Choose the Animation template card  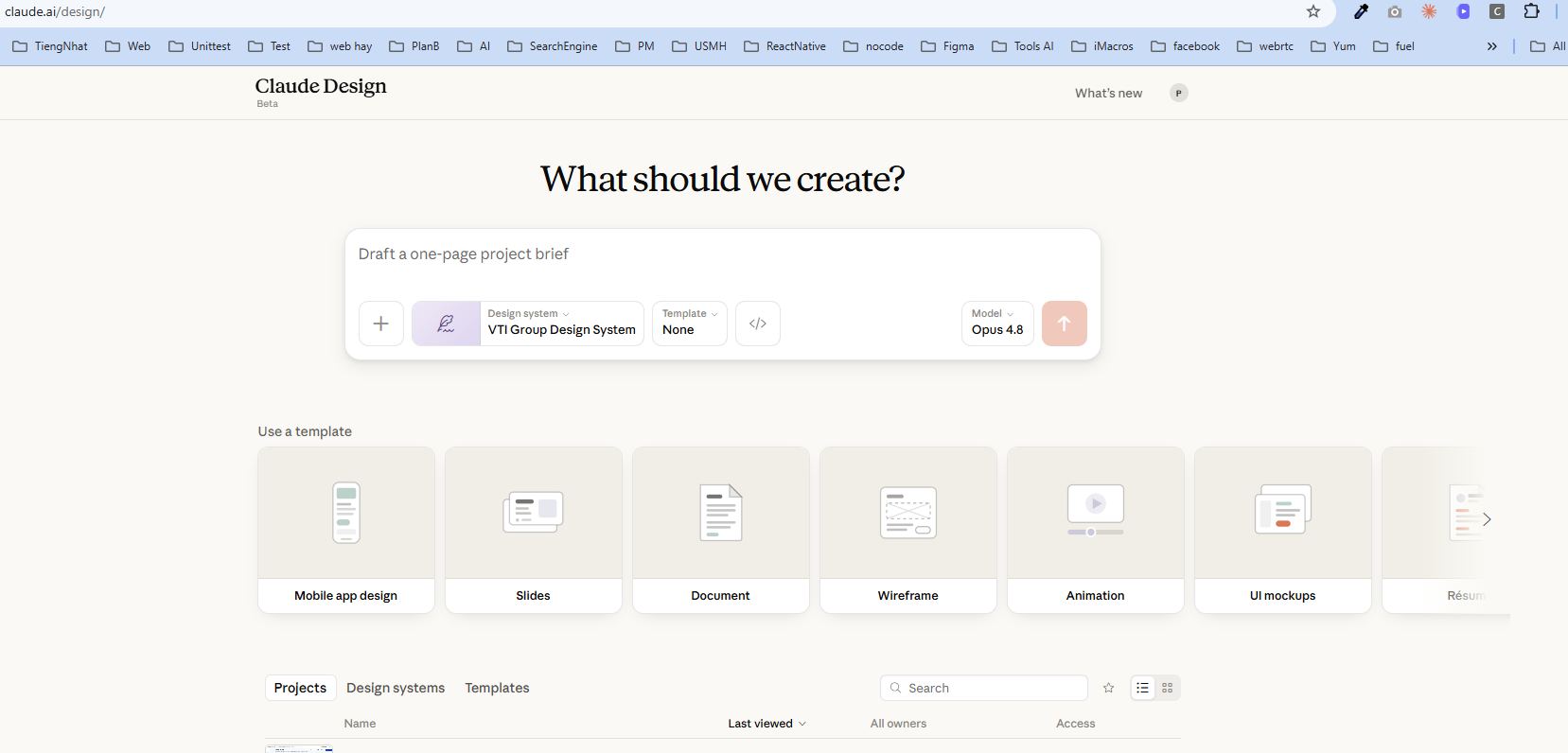click(x=1096, y=530)
